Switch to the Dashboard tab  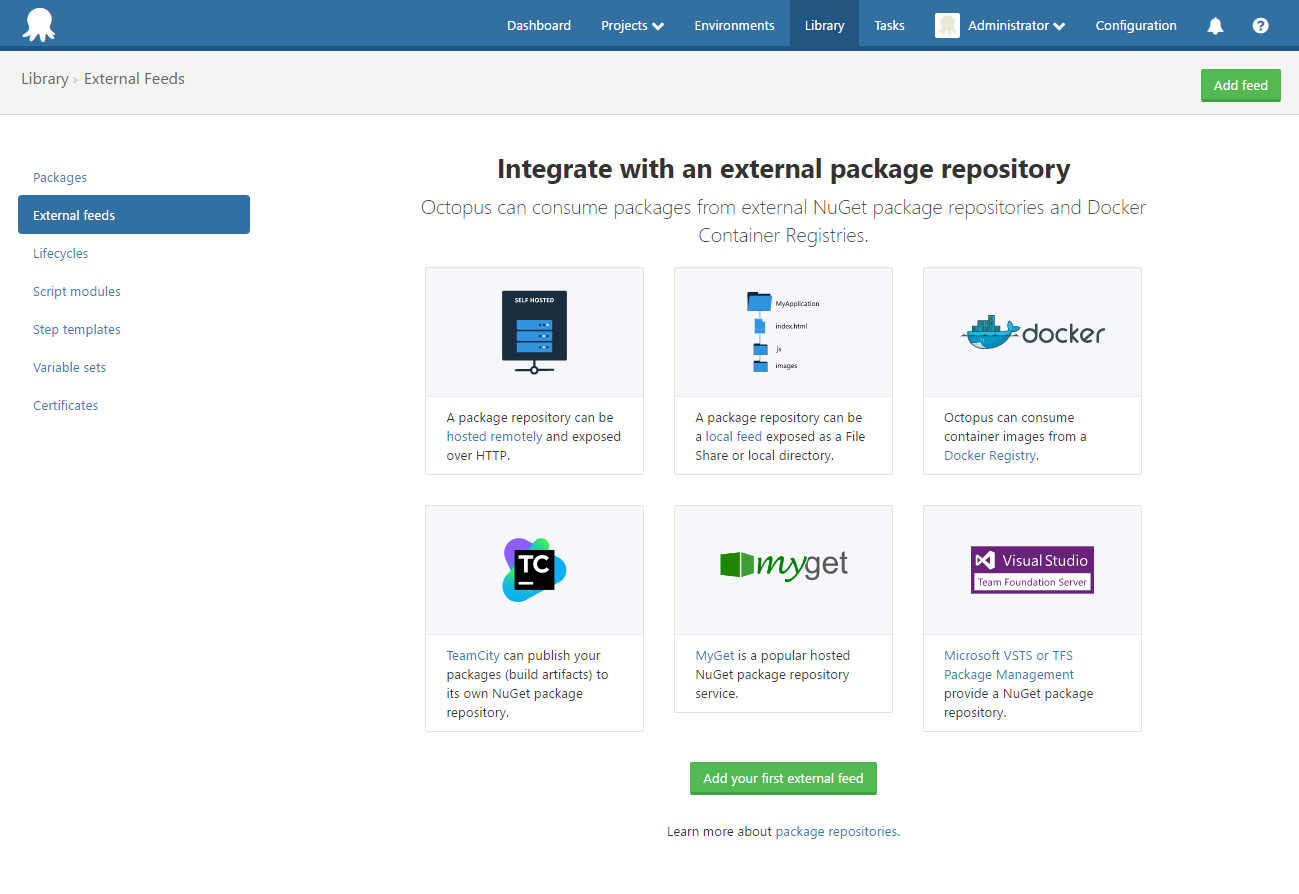point(538,25)
